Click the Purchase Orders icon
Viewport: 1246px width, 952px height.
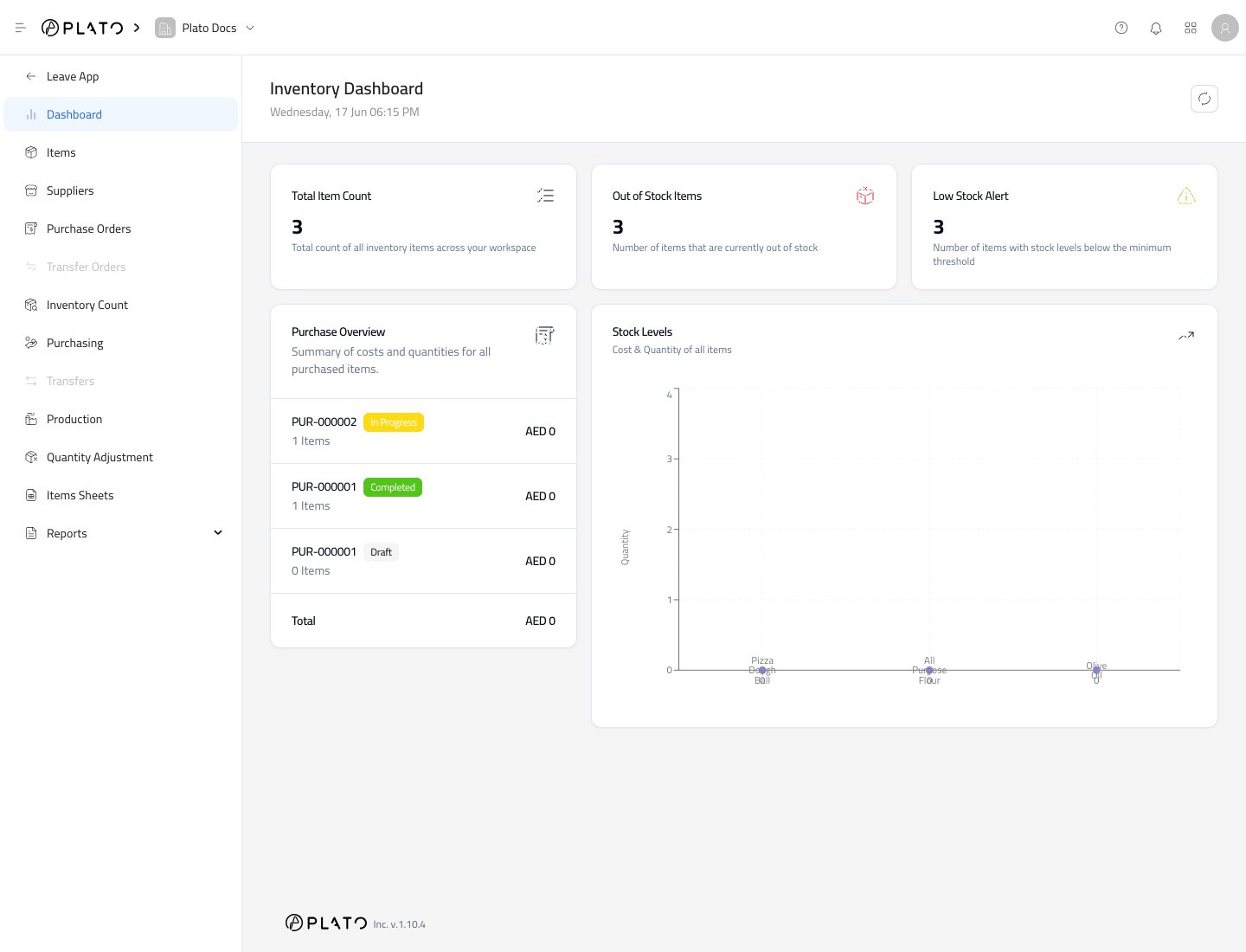click(31, 228)
